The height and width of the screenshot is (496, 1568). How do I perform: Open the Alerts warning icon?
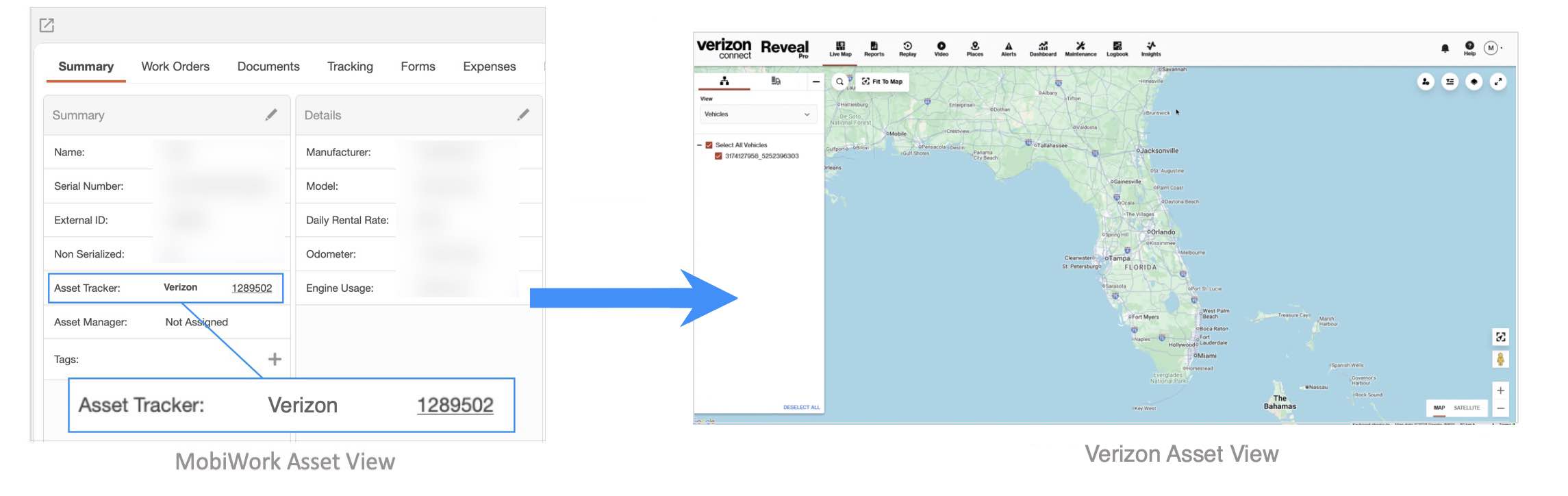click(x=1009, y=48)
